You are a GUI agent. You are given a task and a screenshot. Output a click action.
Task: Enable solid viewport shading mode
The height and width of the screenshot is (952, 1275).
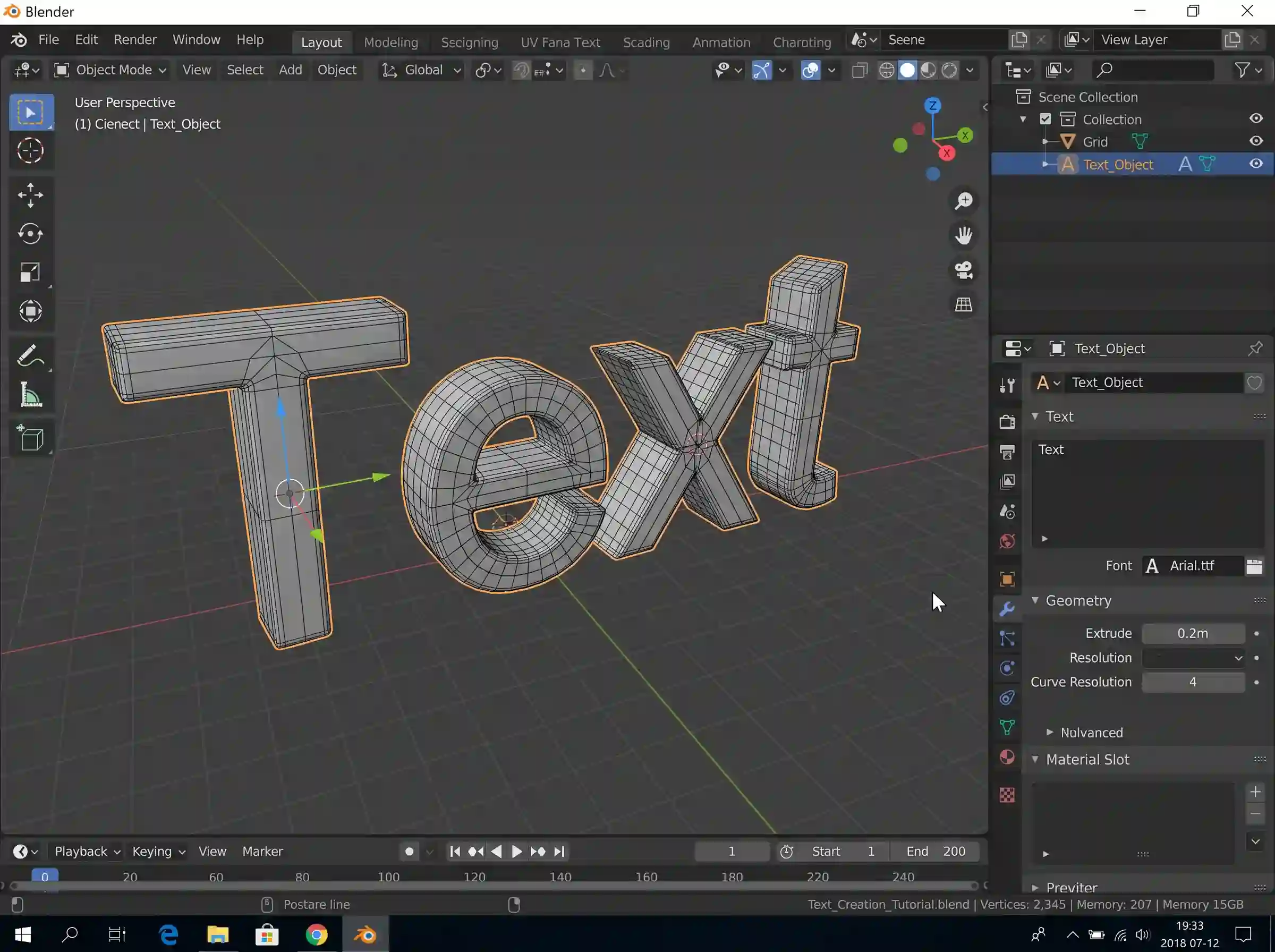coord(907,70)
